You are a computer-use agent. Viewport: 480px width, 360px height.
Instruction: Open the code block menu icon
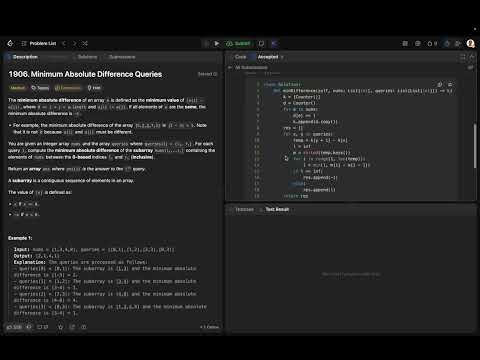[450, 84]
